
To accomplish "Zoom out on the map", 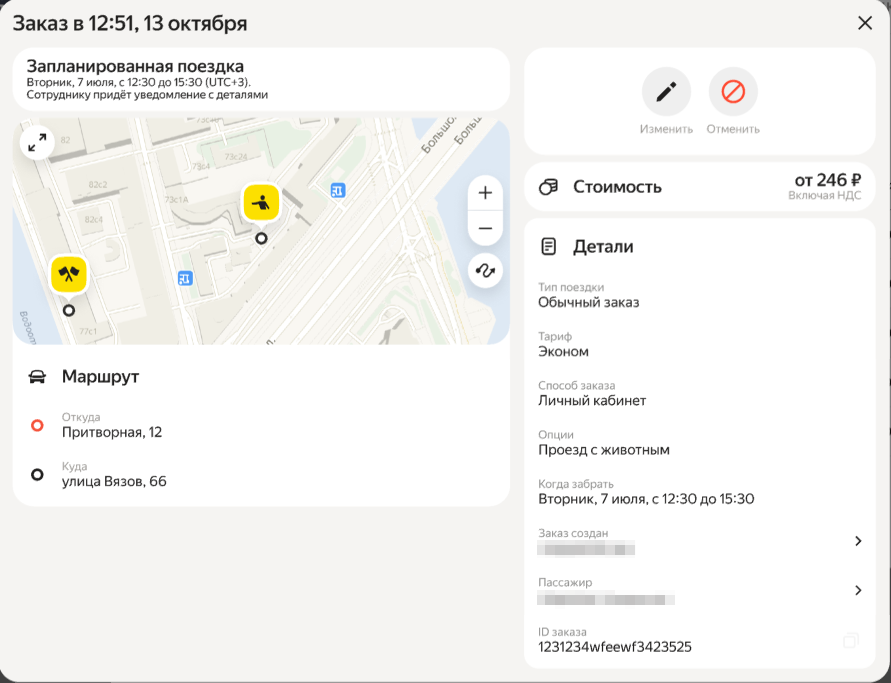I will coord(485,229).
